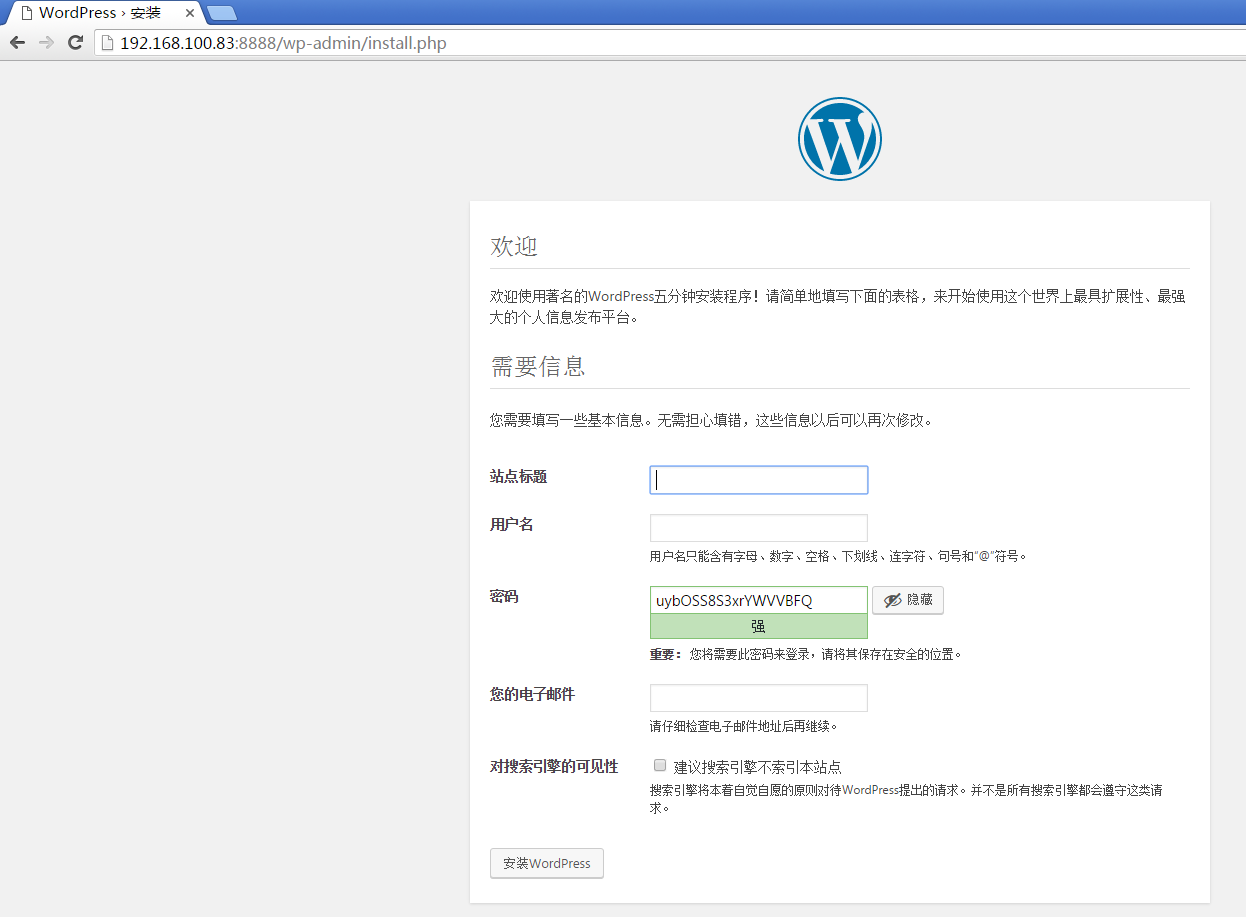Click the 对搜索引擎的可见性 label
The width and height of the screenshot is (1246, 917).
[x=554, y=767]
